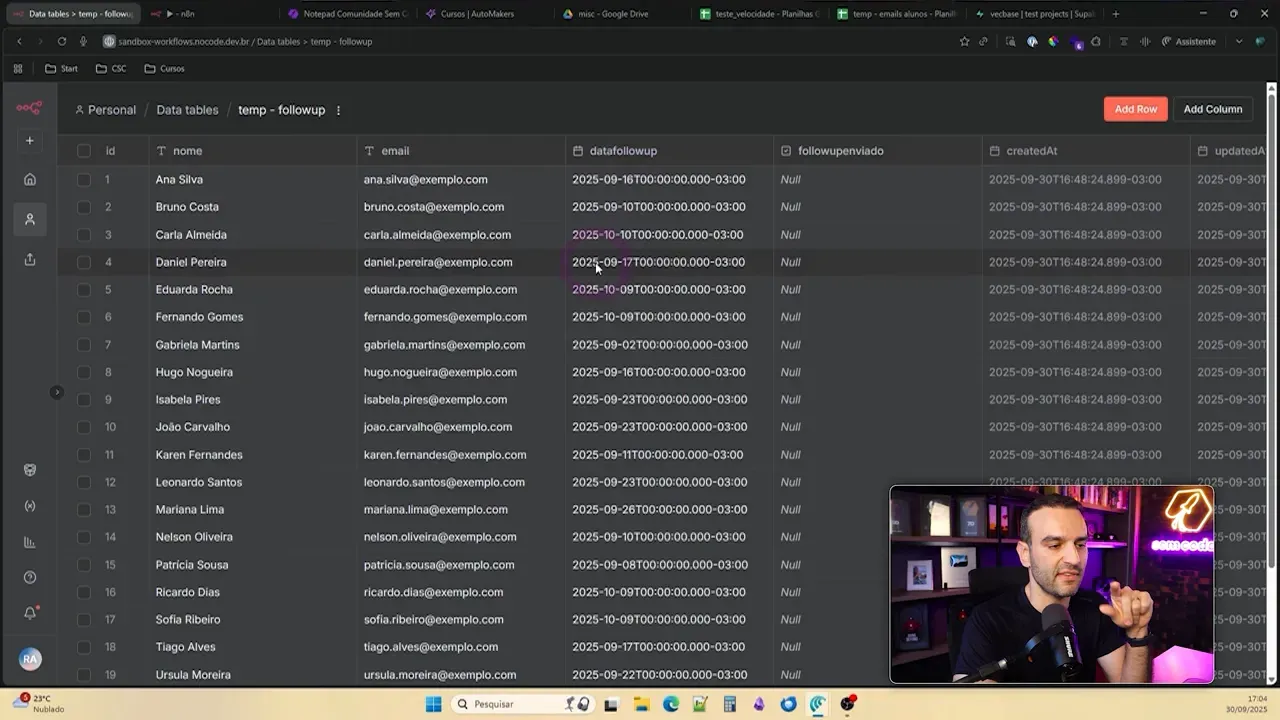Create a new workflow with the plus icon
The height and width of the screenshot is (720, 1280).
pos(30,141)
